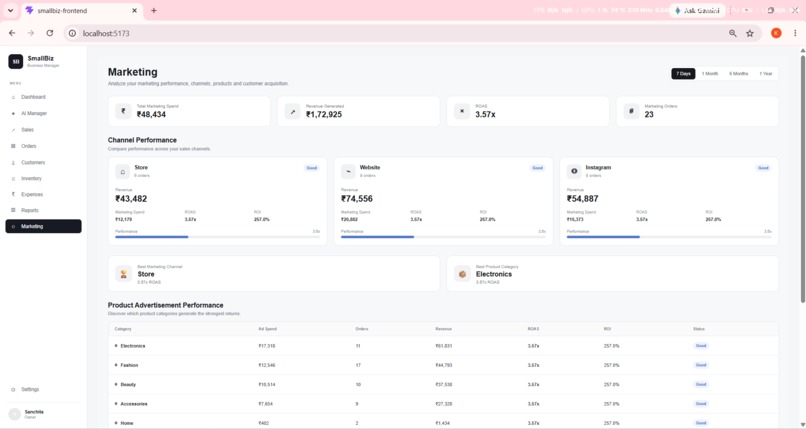Click the Good status in Fashion row

point(701,365)
